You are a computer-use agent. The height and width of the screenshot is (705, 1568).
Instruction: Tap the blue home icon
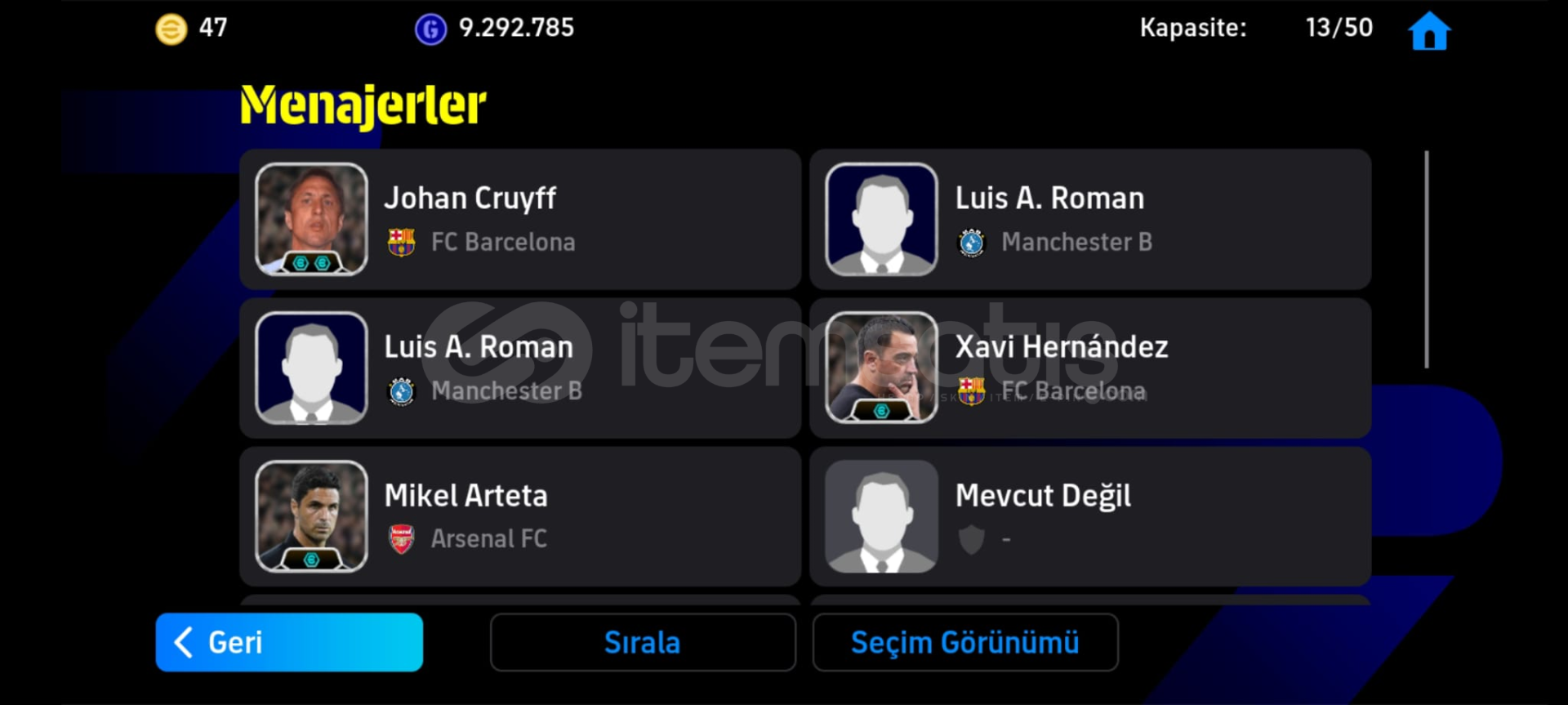pos(1429,31)
